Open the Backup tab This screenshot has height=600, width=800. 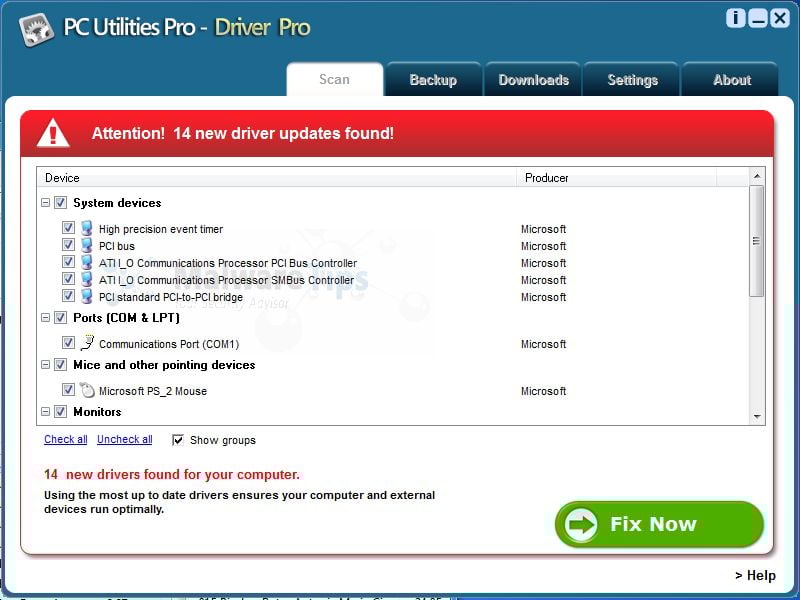[433, 80]
